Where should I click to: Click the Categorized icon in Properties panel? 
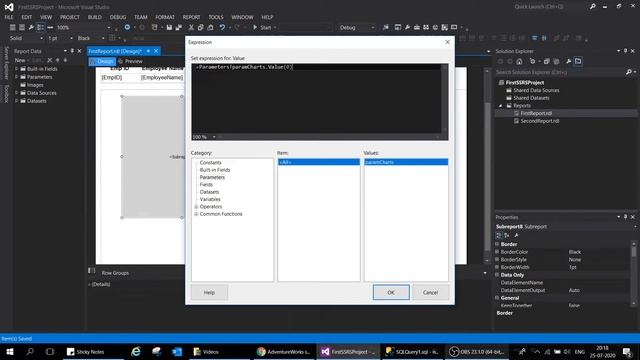coord(498,236)
